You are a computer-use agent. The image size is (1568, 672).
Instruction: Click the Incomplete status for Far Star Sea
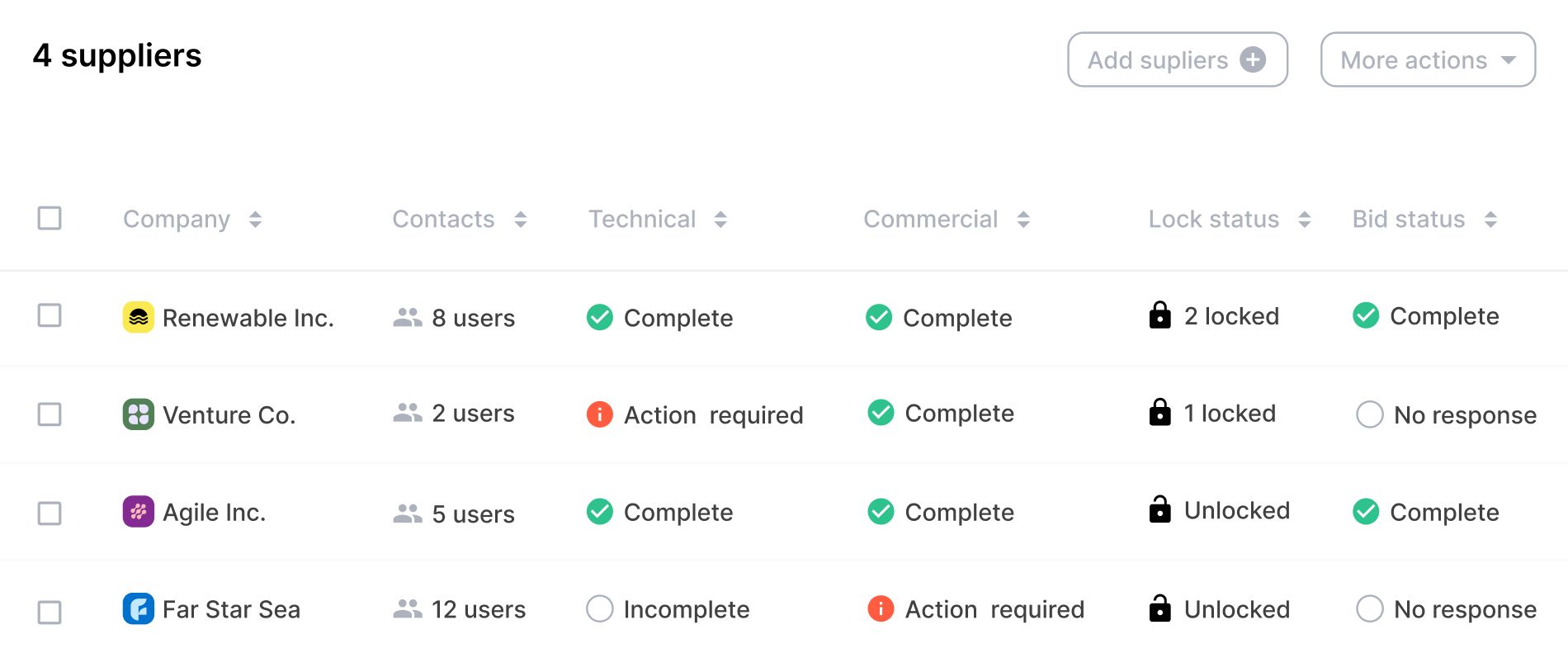pos(668,609)
